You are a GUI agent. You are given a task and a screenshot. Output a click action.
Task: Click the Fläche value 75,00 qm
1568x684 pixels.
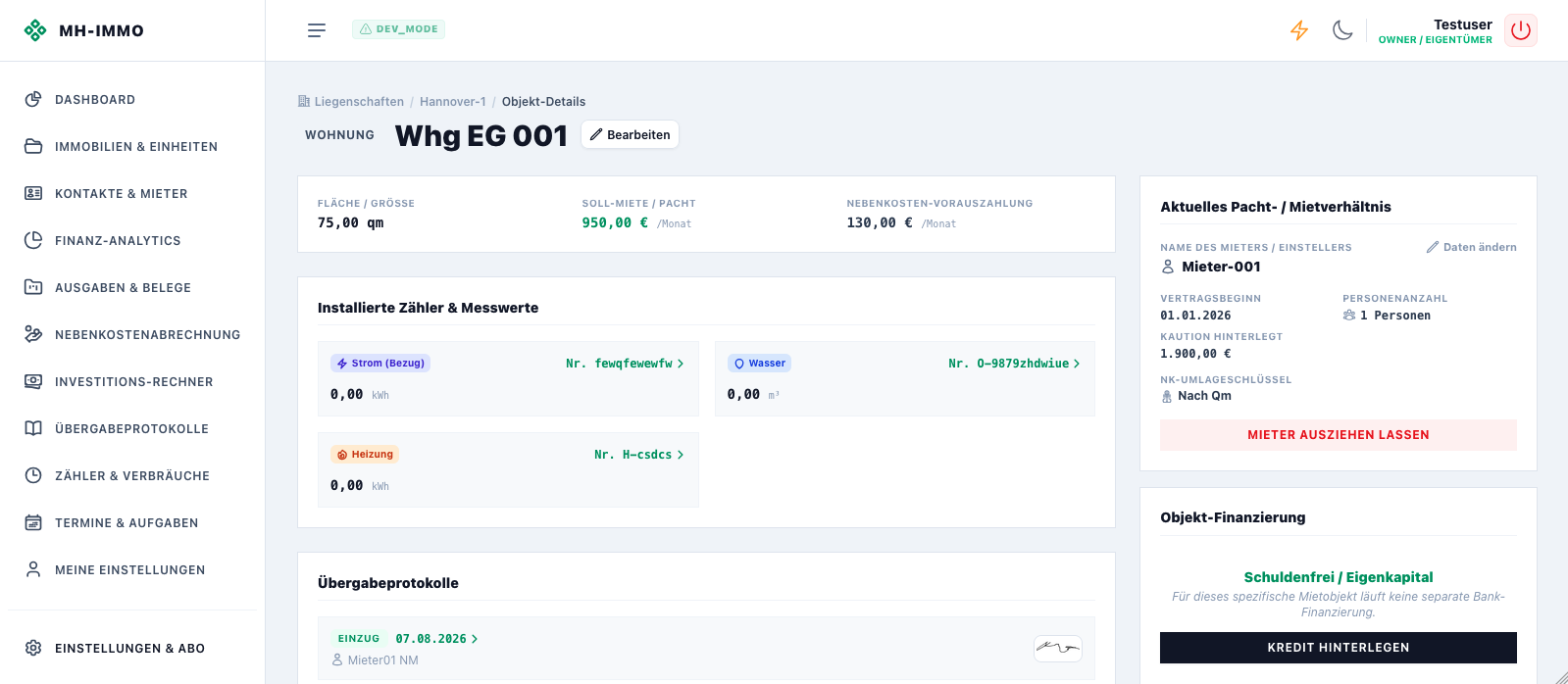[350, 223]
